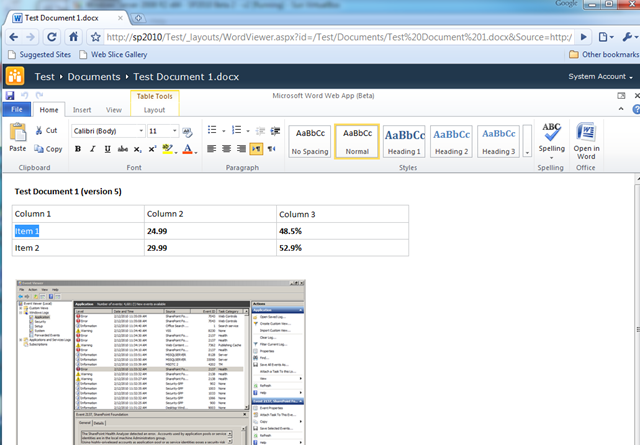Increase paragraph indent
The image size is (640, 445).
click(276, 131)
